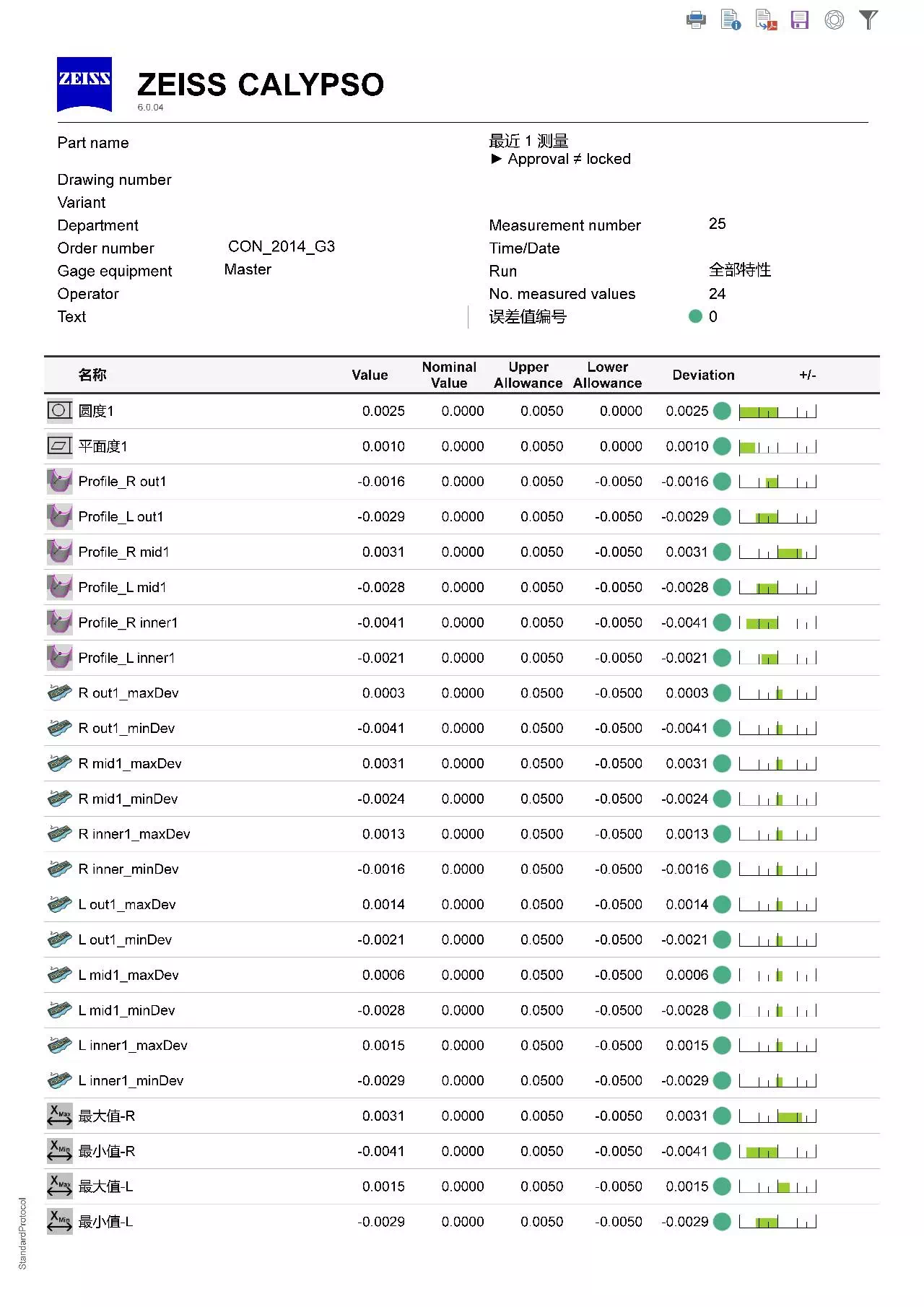924x1307 pixels.
Task: Click the purple save disk icon
Action: [799, 20]
